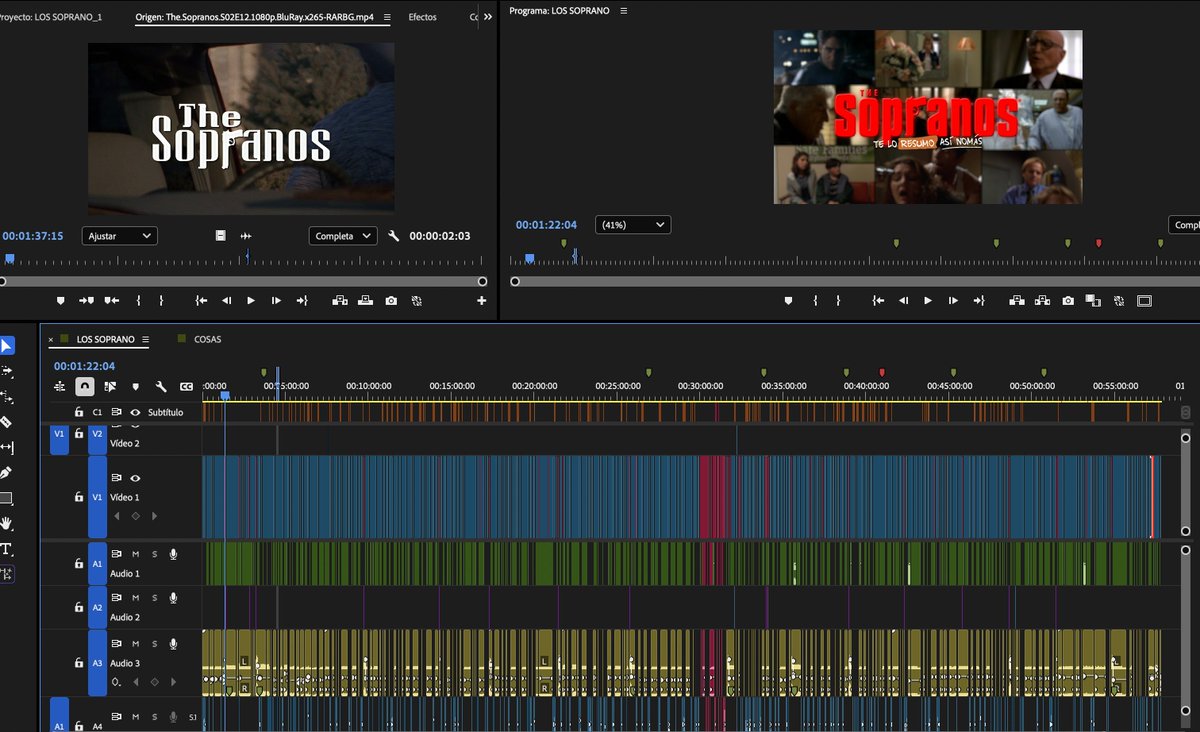Step forward one frame in Source monitor

coord(276,300)
